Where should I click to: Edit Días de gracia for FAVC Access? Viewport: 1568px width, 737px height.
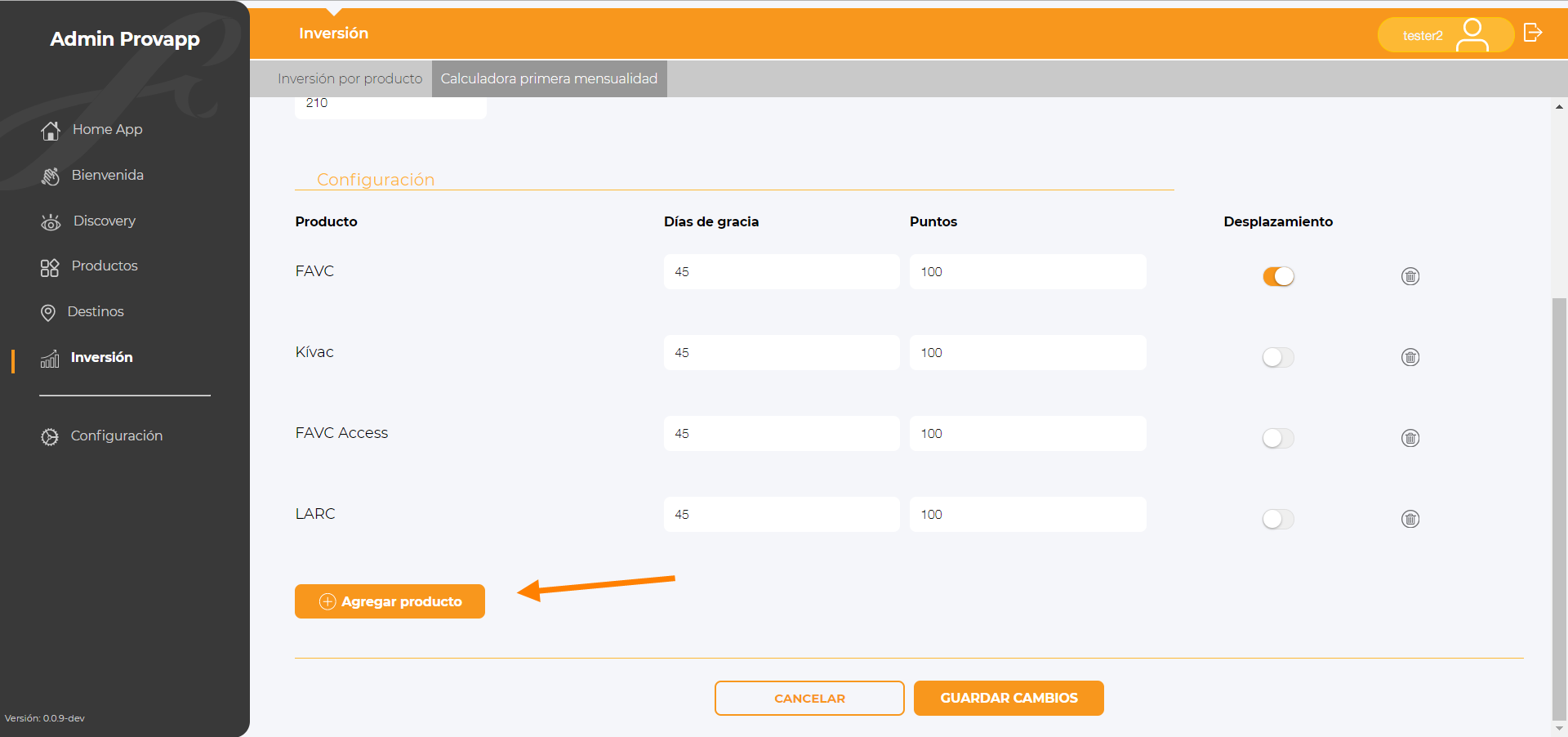click(782, 433)
